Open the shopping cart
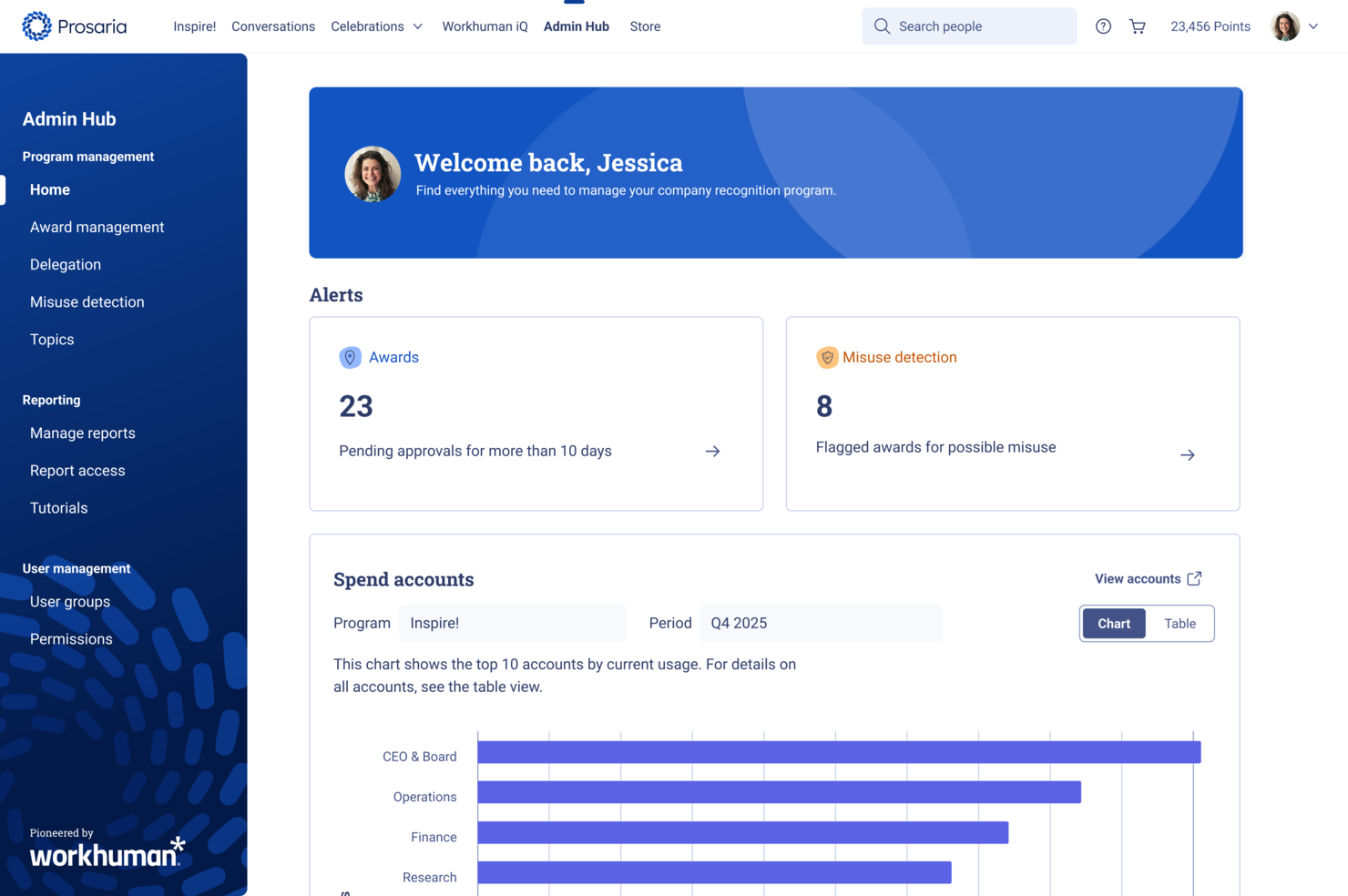Image resolution: width=1348 pixels, height=896 pixels. tap(1137, 25)
